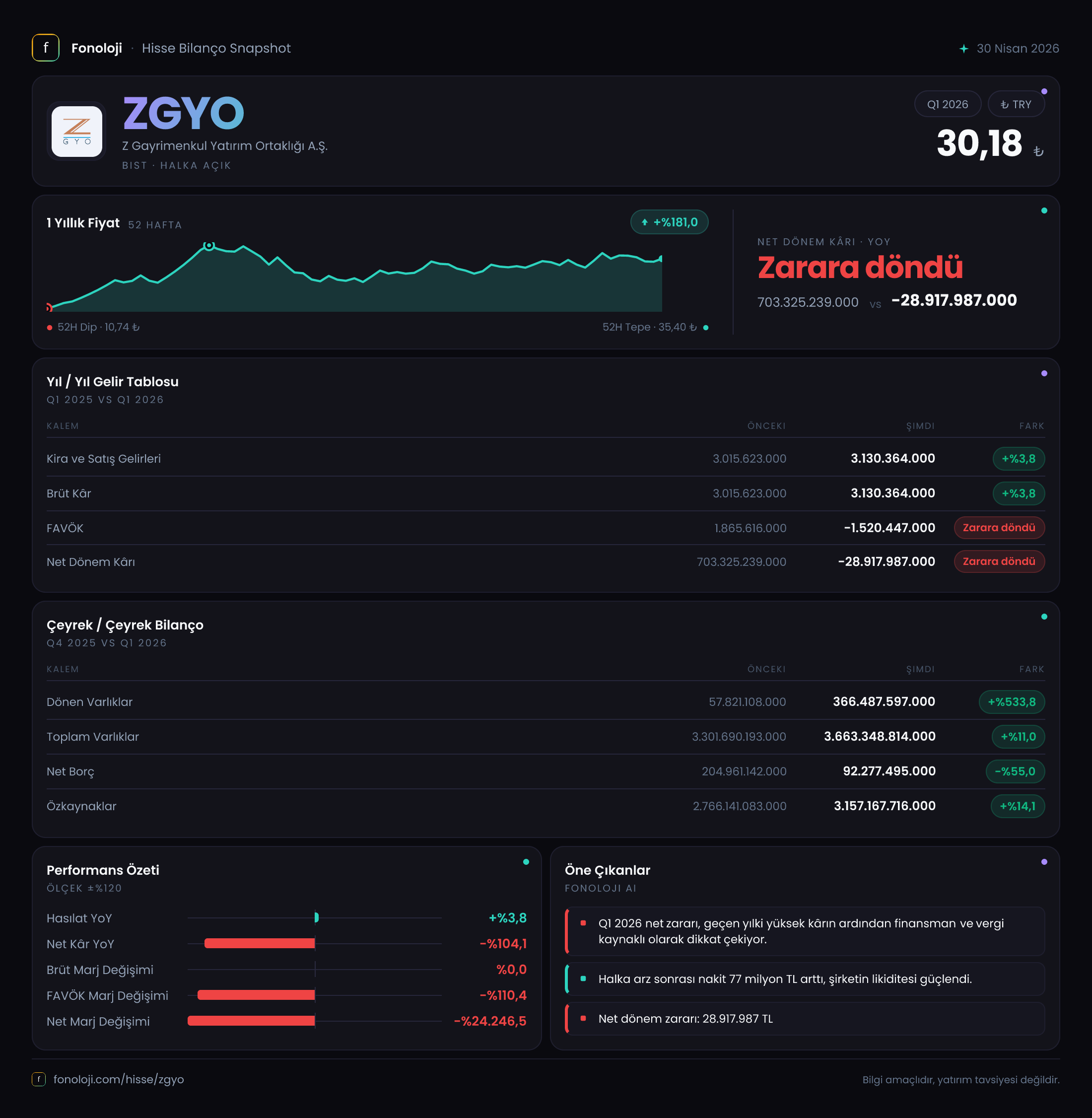Click the Halka arz sonrası nakit highlight item
Screen dimensions: 1092x1118
(805, 978)
